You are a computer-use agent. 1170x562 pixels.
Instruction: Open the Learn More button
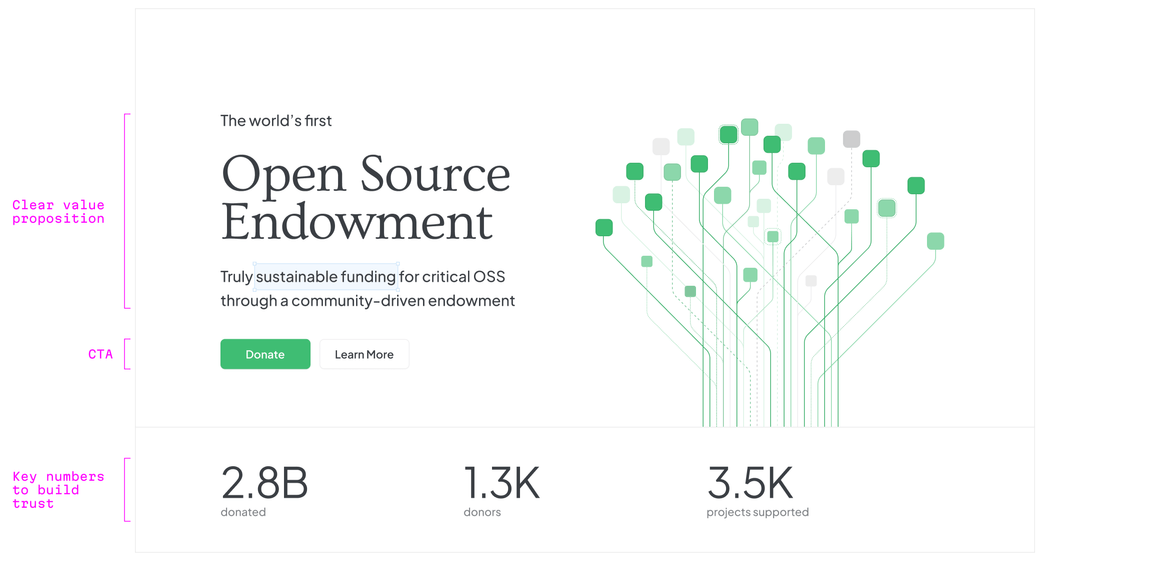click(x=364, y=354)
